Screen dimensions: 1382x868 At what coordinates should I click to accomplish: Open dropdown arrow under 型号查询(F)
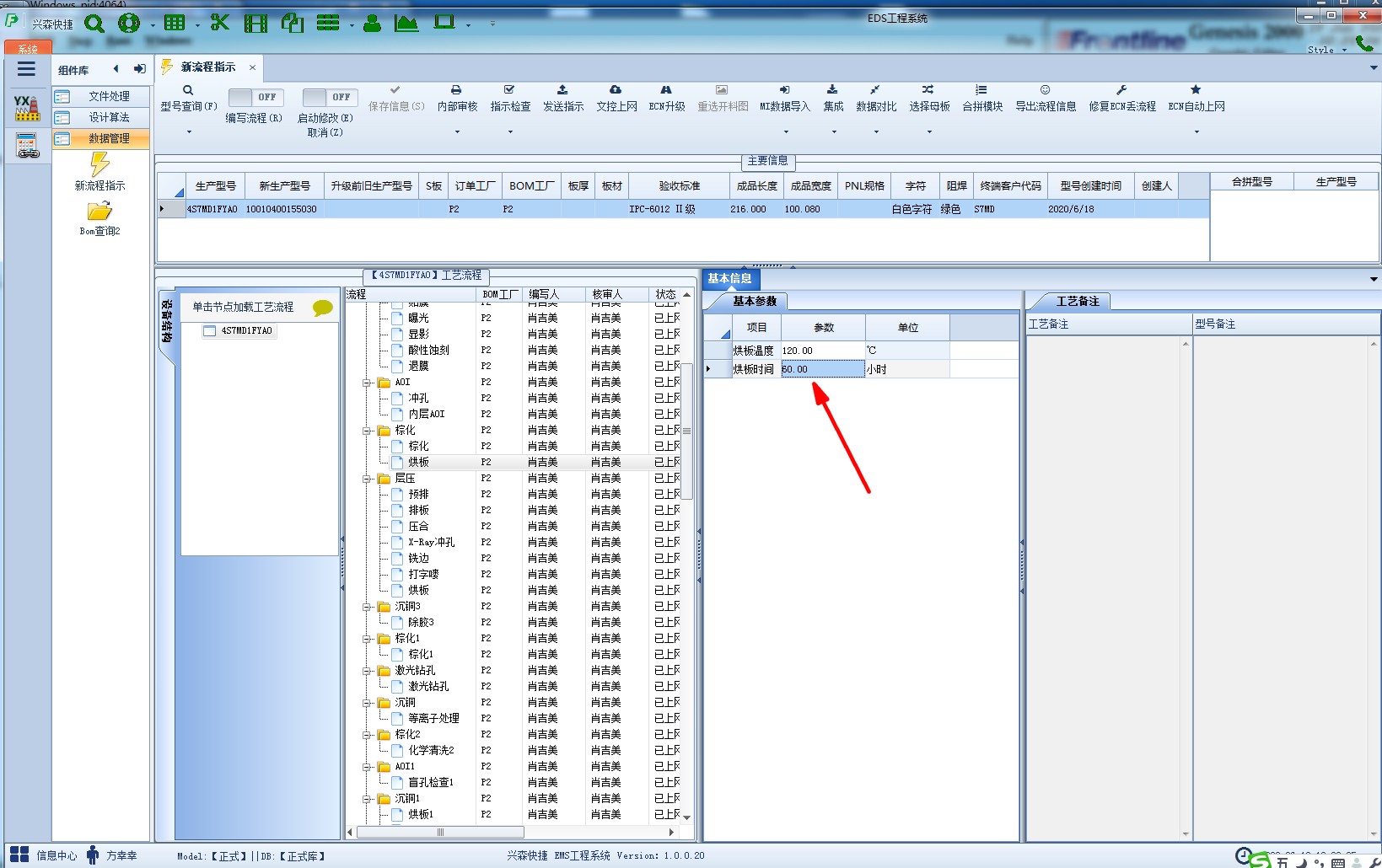tap(189, 131)
